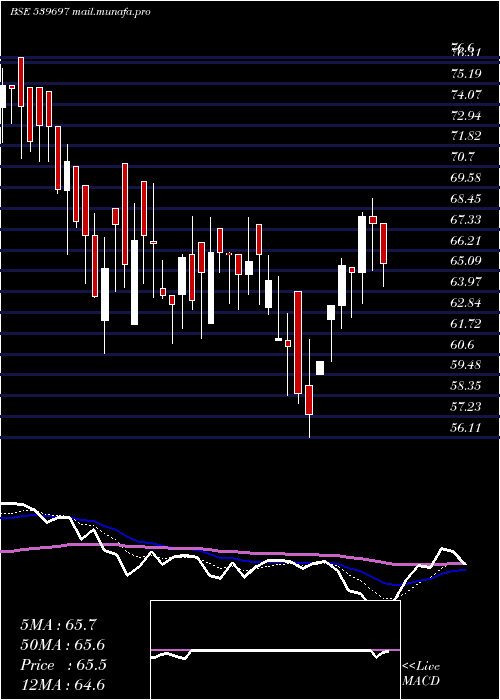Click the 75.19 price axis label
Screen dimensions: 500x700
[x=467, y=74]
